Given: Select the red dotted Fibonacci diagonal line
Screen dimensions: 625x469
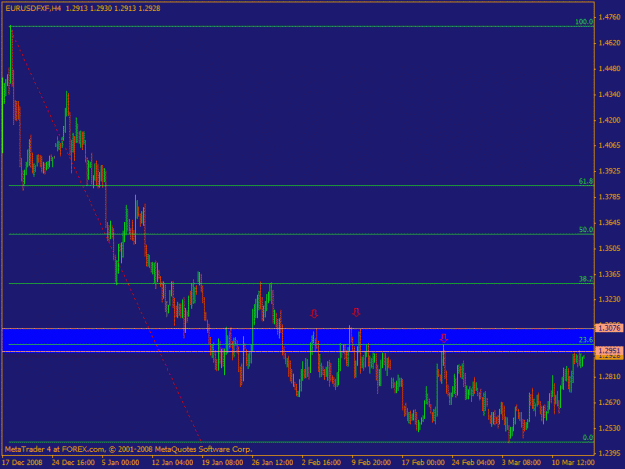Looking at the screenshot, I should [106, 234].
